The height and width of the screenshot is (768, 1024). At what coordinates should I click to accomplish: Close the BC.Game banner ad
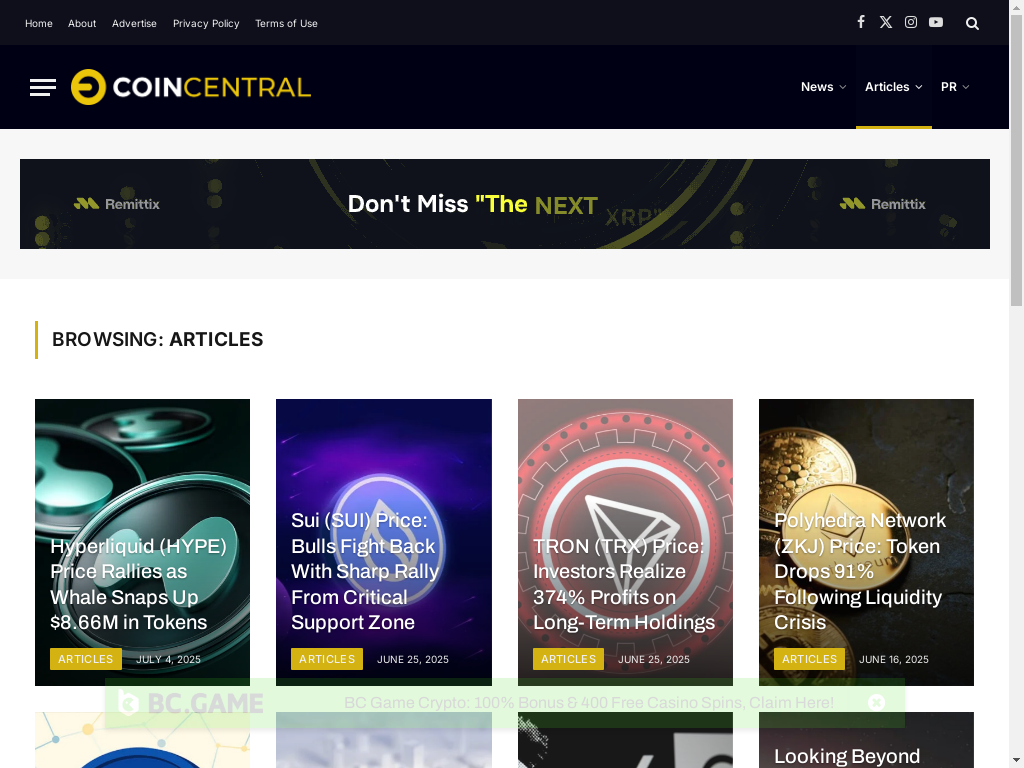point(876,702)
